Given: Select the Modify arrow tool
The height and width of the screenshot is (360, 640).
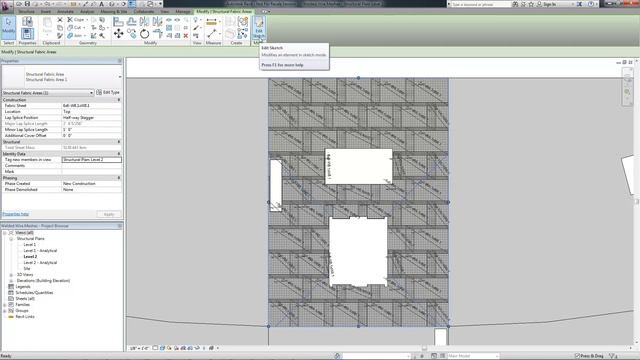Looking at the screenshot, I should coord(8,27).
